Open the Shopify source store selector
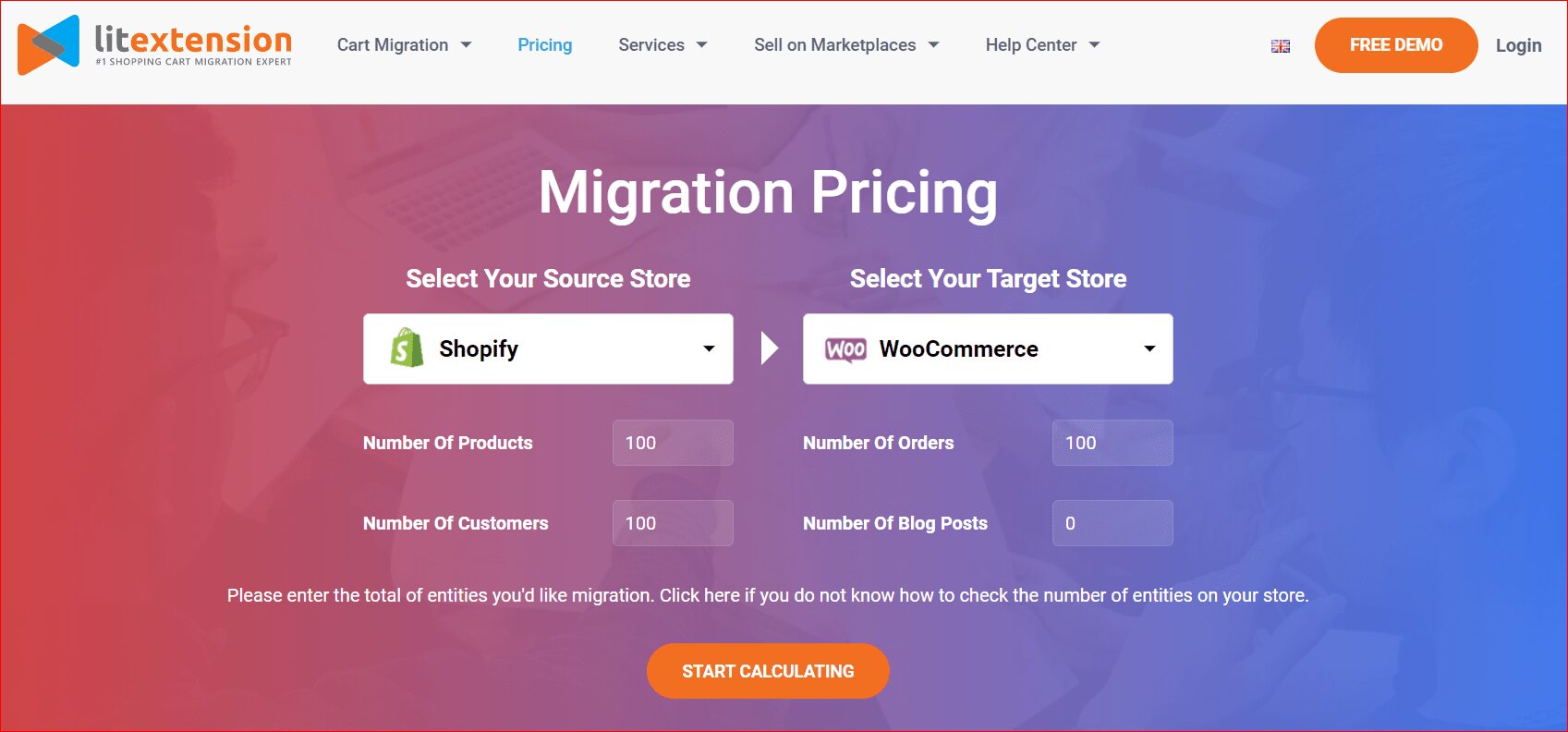This screenshot has width=1568, height=732. pyautogui.click(x=548, y=348)
